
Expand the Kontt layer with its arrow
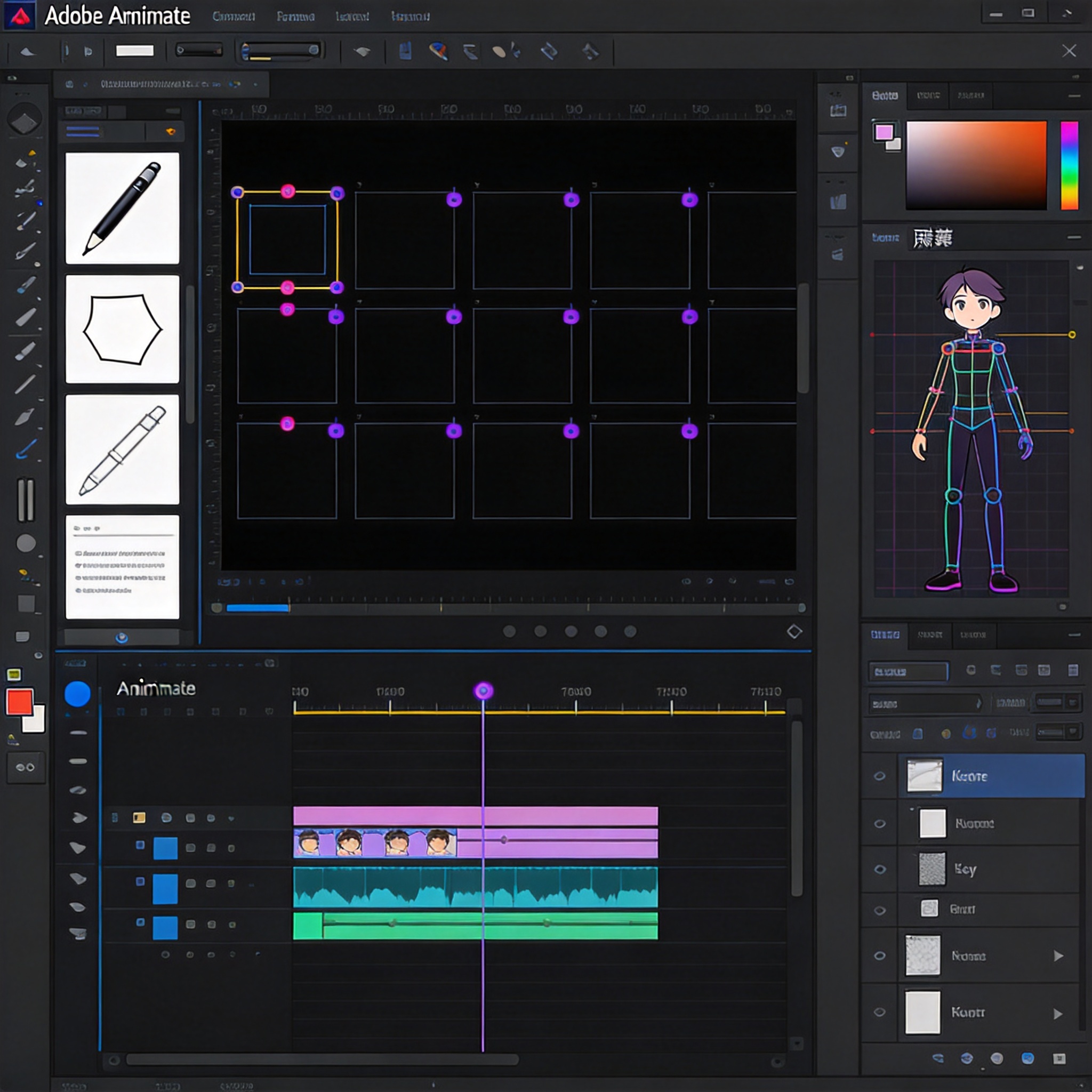coord(1058,1014)
